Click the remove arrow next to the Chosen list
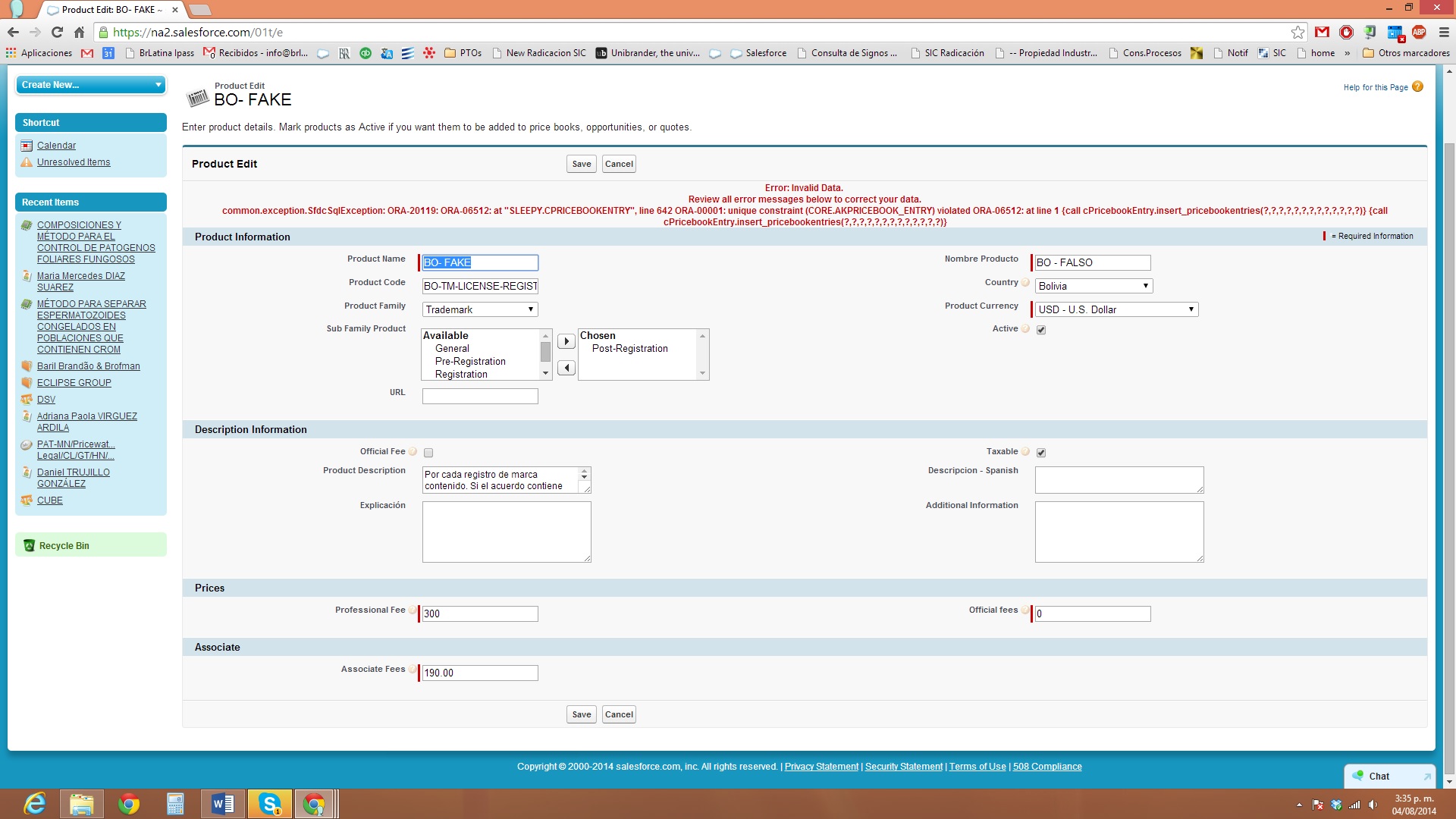1456x819 pixels. [566, 369]
